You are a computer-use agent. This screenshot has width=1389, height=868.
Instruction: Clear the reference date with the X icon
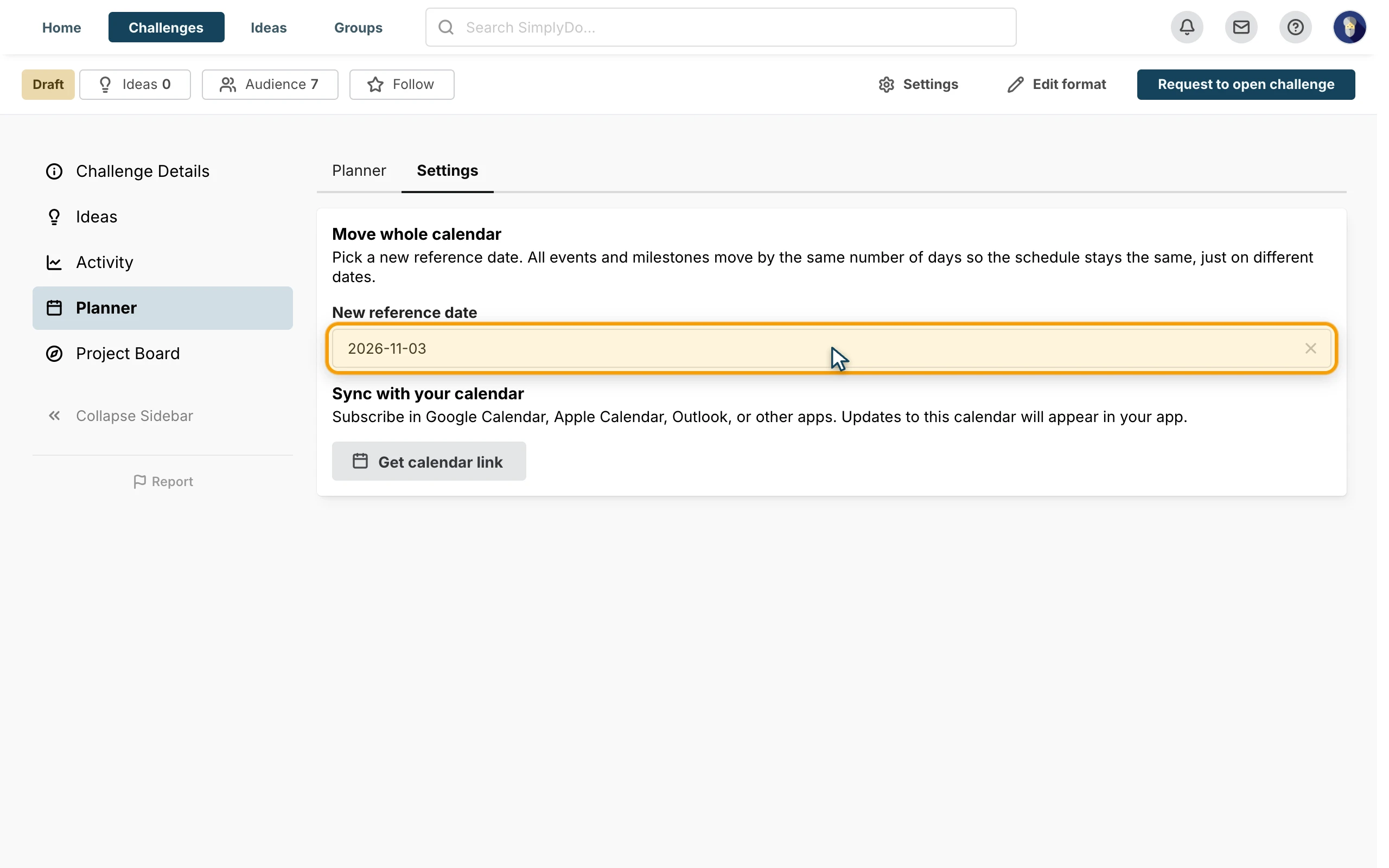pos(1310,348)
